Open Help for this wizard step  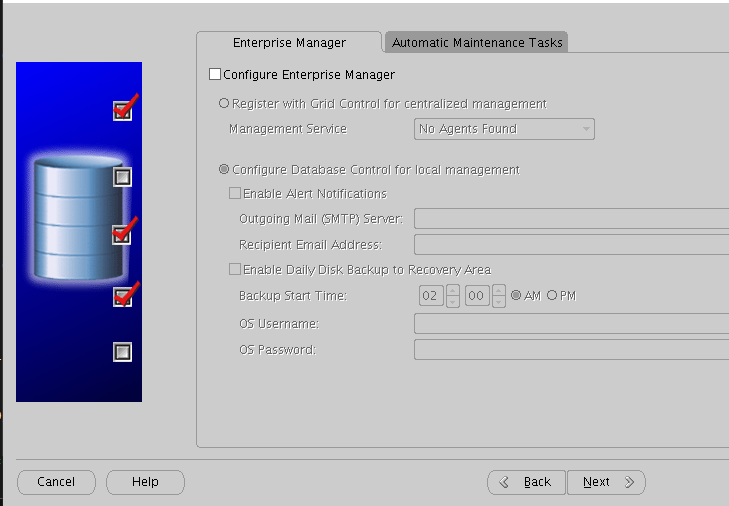(145, 482)
